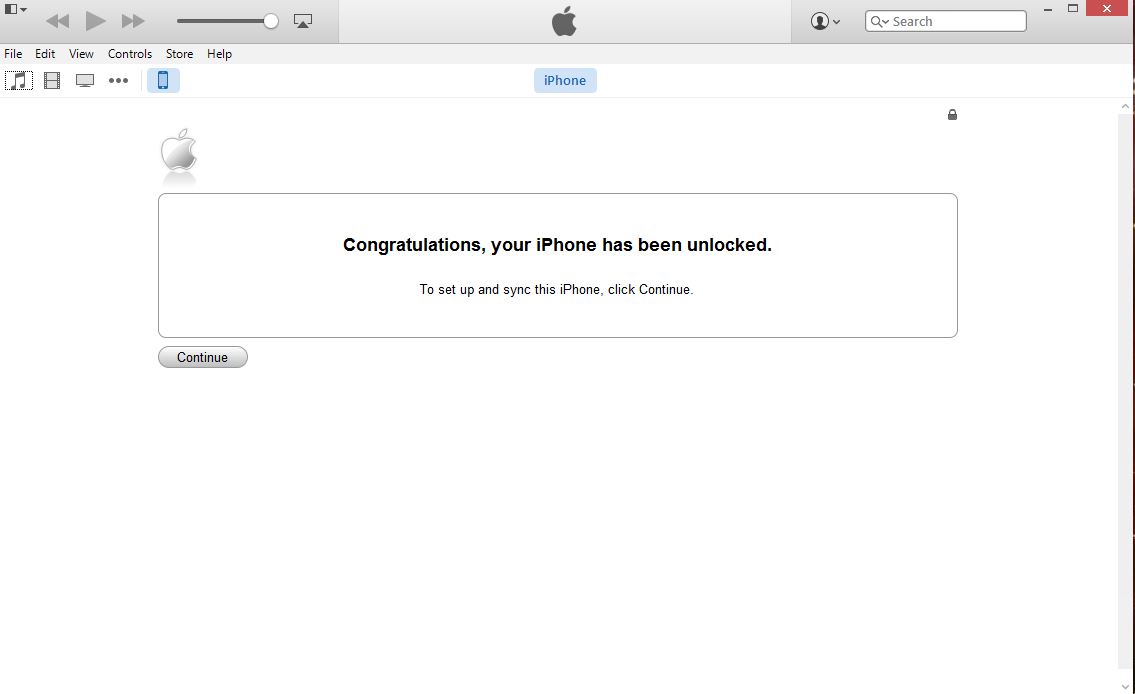Start playback with the Play button
This screenshot has width=1135, height=694.
[95, 21]
